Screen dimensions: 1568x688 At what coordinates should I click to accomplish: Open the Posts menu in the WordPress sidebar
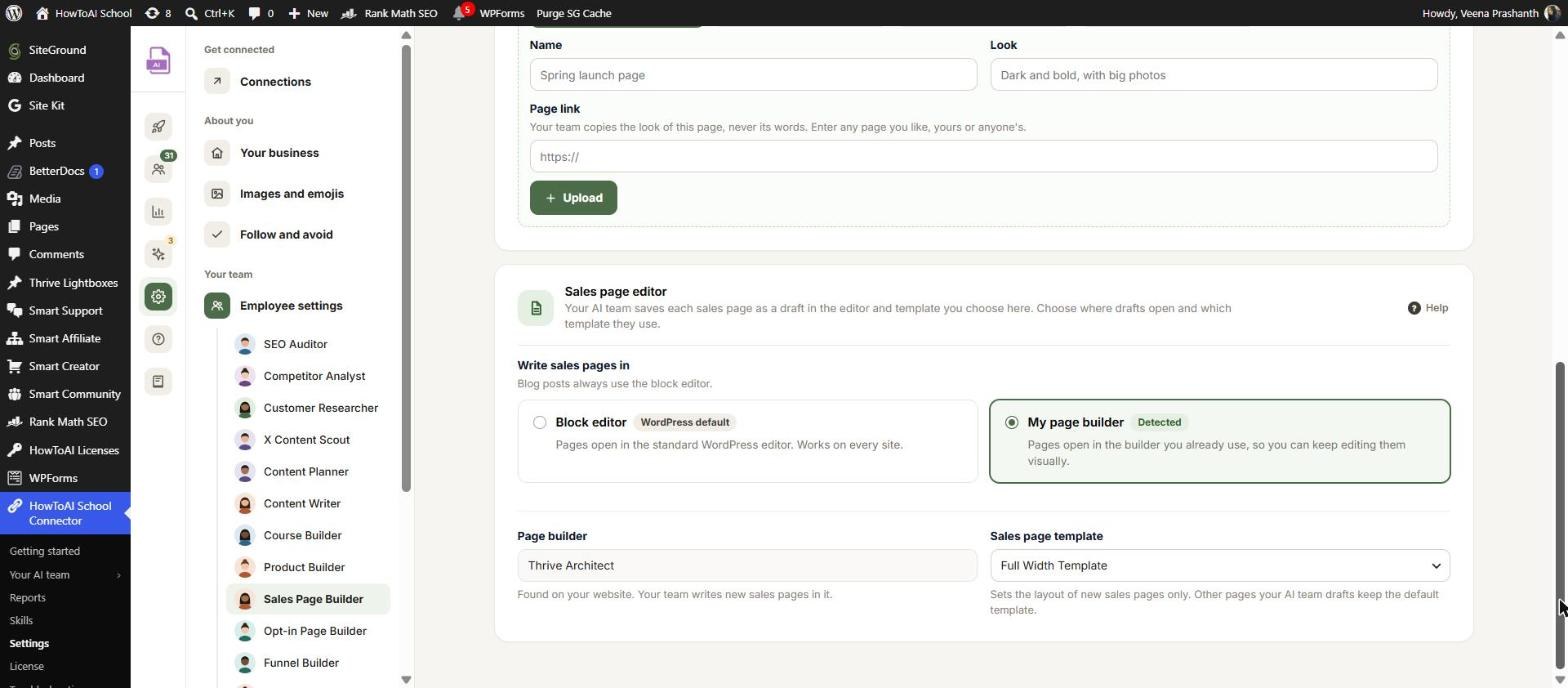pyautogui.click(x=42, y=143)
